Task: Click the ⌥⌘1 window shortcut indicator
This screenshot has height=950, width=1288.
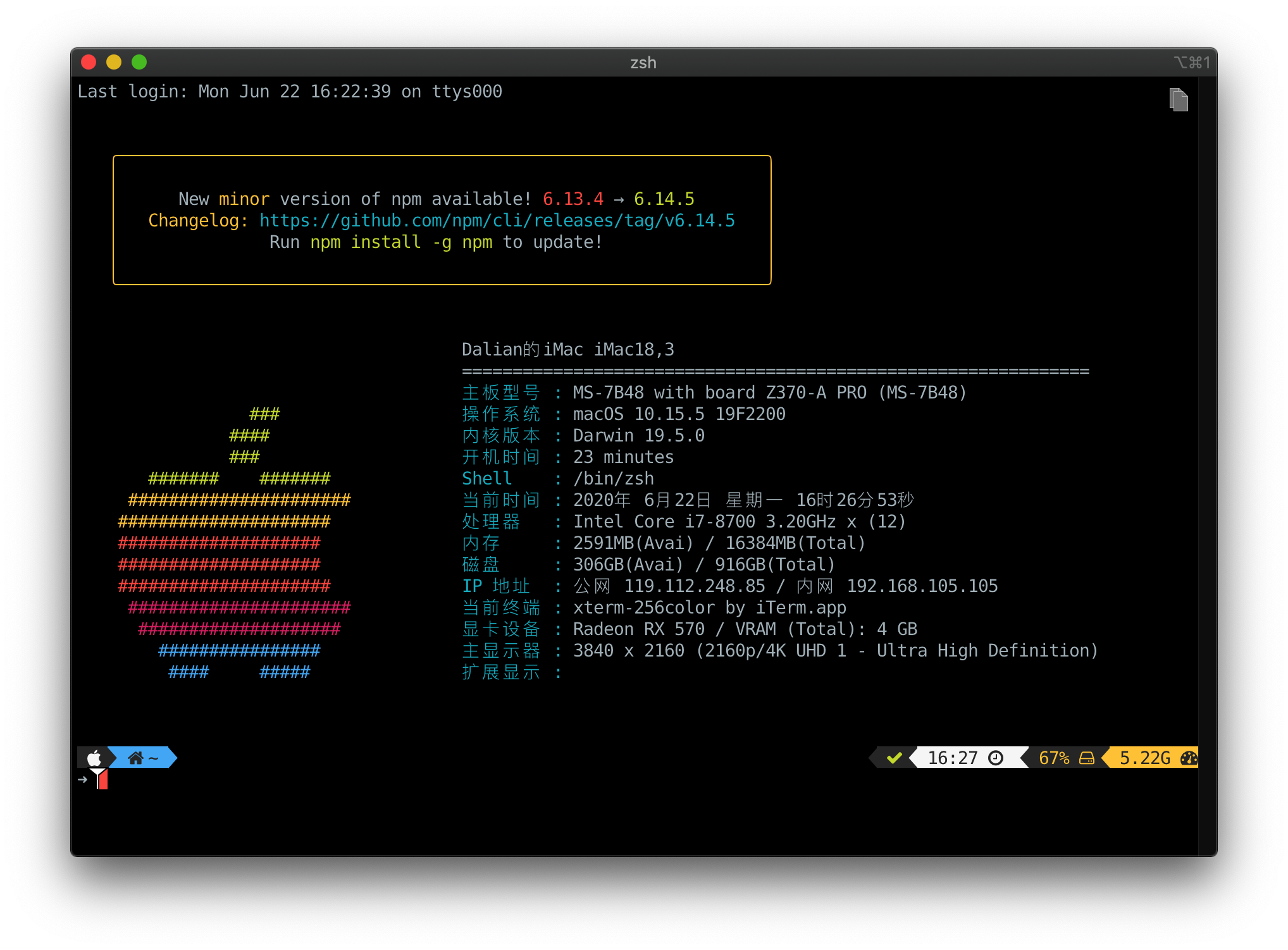Action: [x=1192, y=63]
